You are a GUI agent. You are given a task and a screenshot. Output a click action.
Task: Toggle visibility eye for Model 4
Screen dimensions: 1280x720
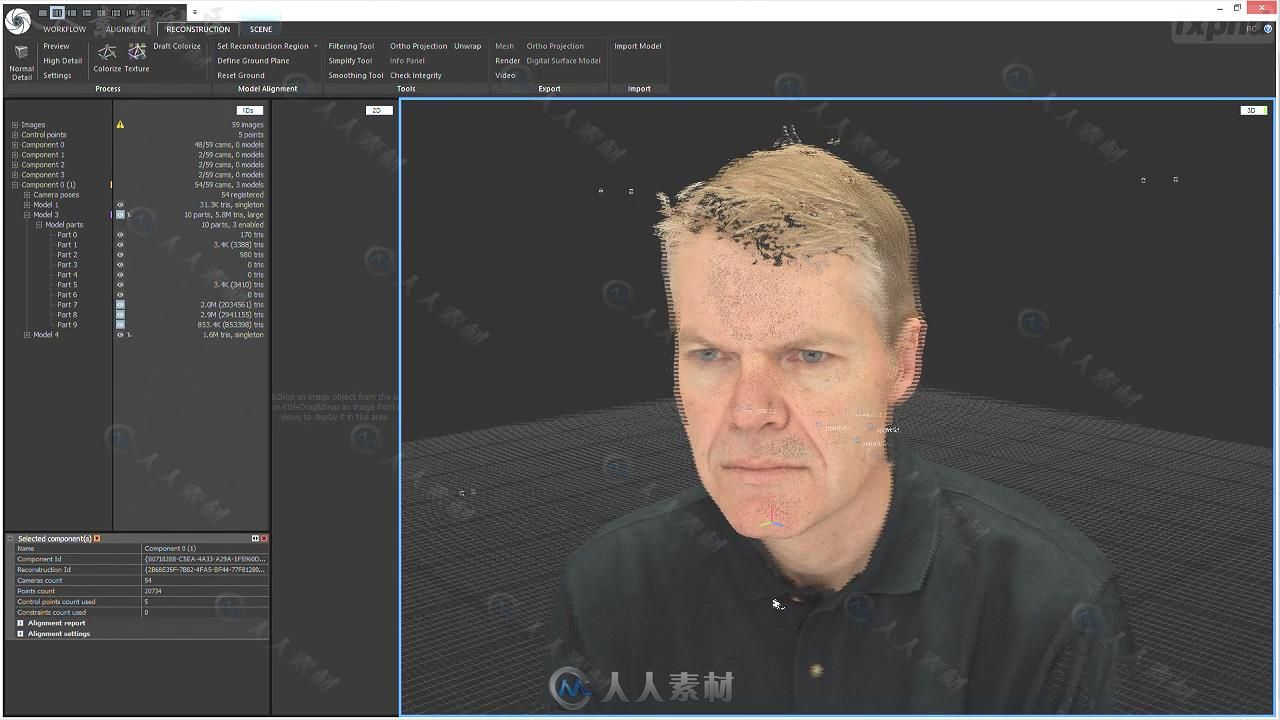tap(120, 335)
